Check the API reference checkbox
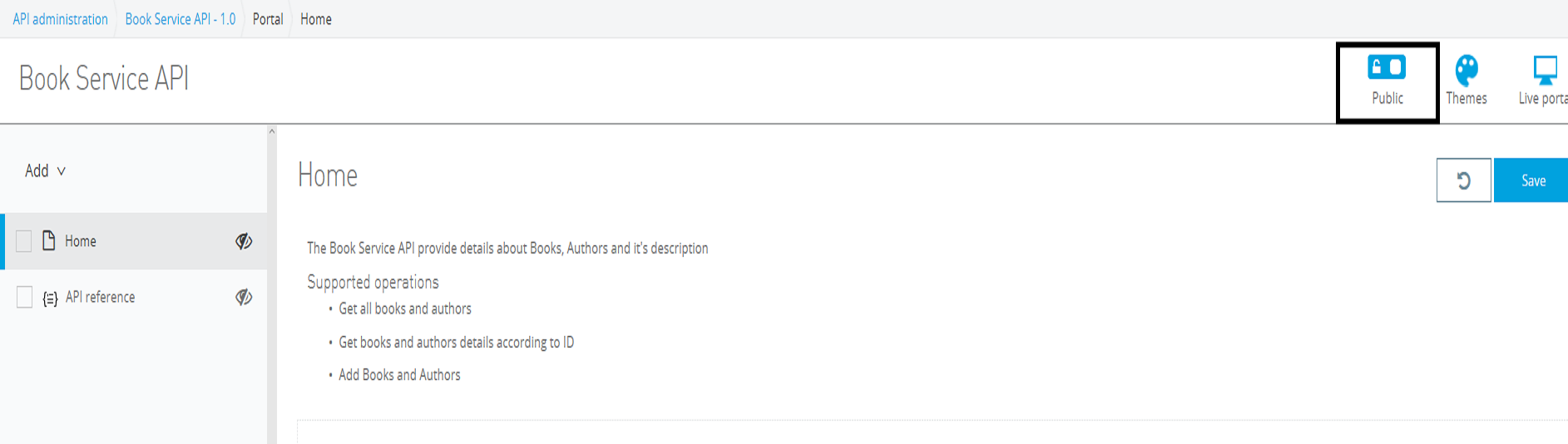Screen dimensions: 1568x444 coord(24,298)
